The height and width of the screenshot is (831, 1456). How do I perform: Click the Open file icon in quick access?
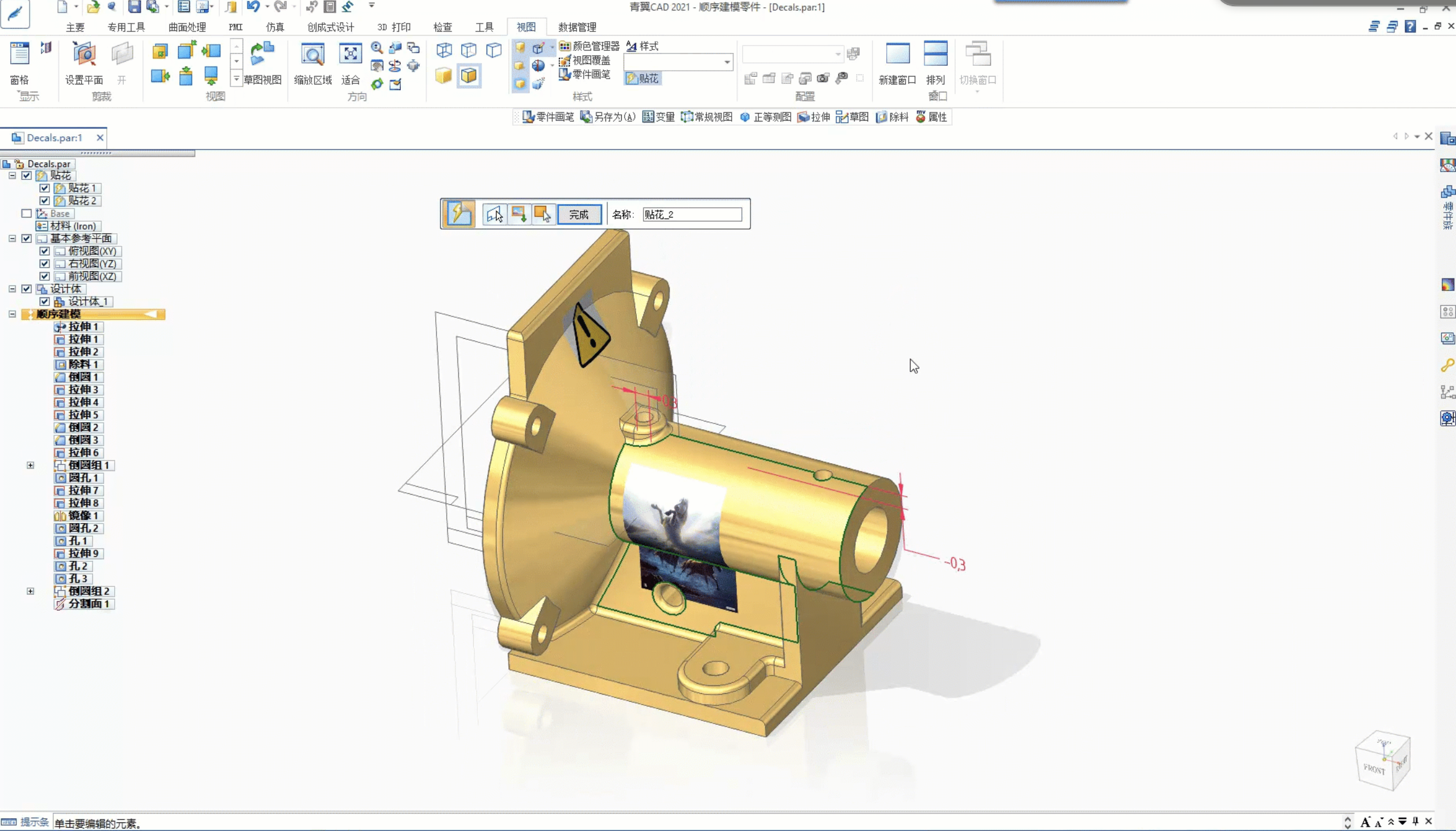pos(93,7)
